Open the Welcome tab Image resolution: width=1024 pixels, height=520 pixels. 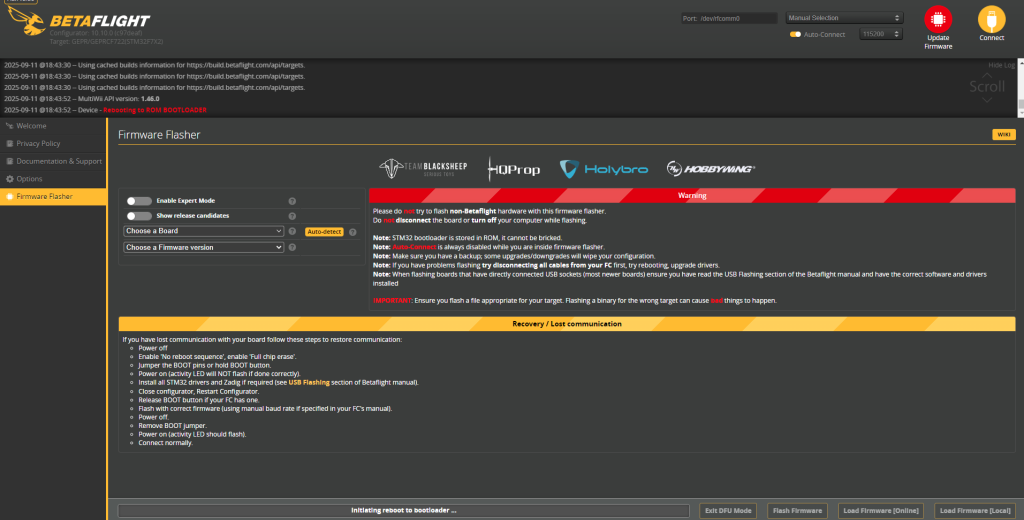pos(53,125)
